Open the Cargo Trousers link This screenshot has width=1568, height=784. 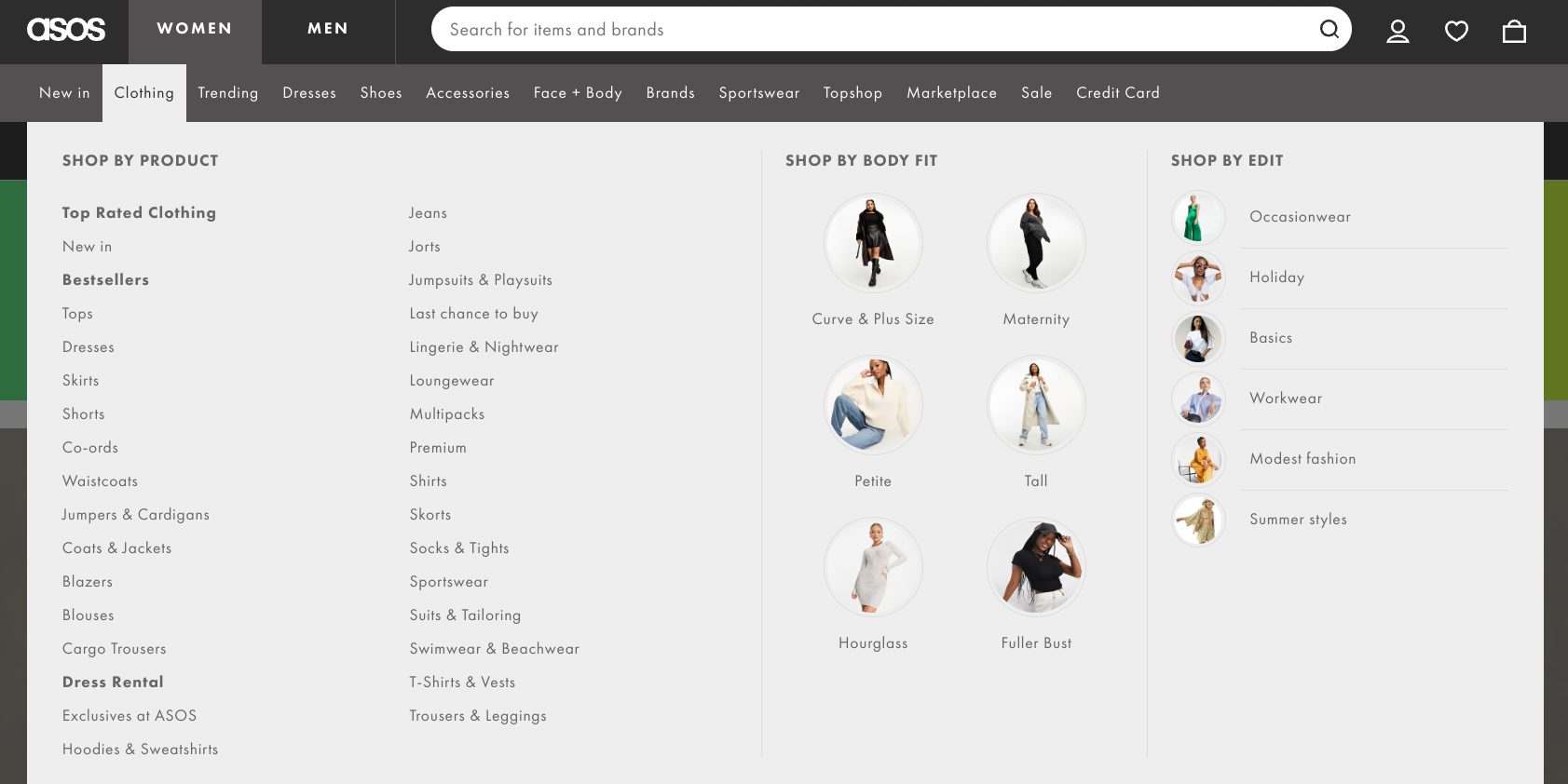[x=115, y=649]
